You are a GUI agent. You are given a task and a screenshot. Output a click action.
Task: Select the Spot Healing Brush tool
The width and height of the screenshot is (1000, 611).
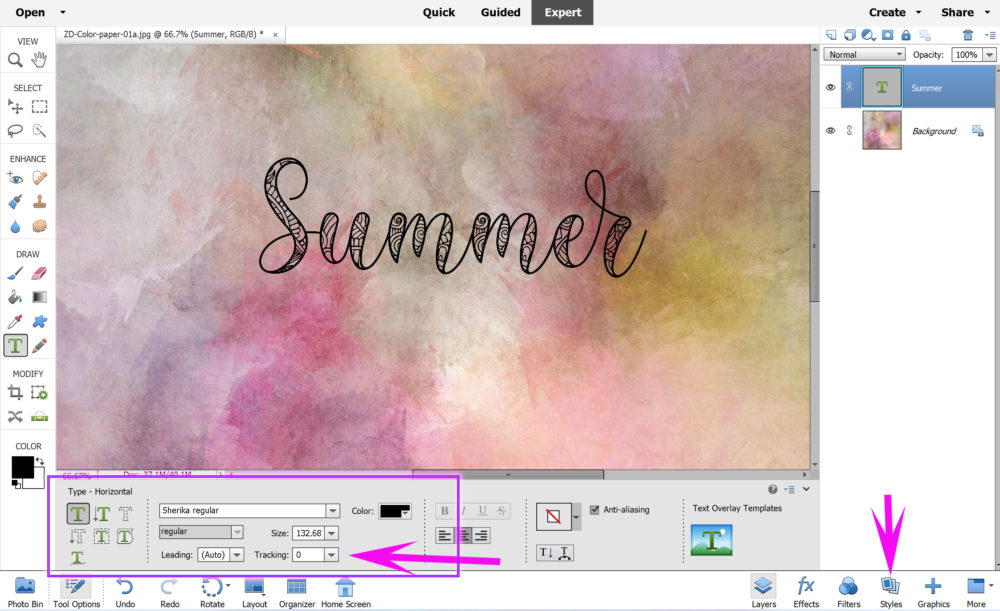[x=40, y=178]
